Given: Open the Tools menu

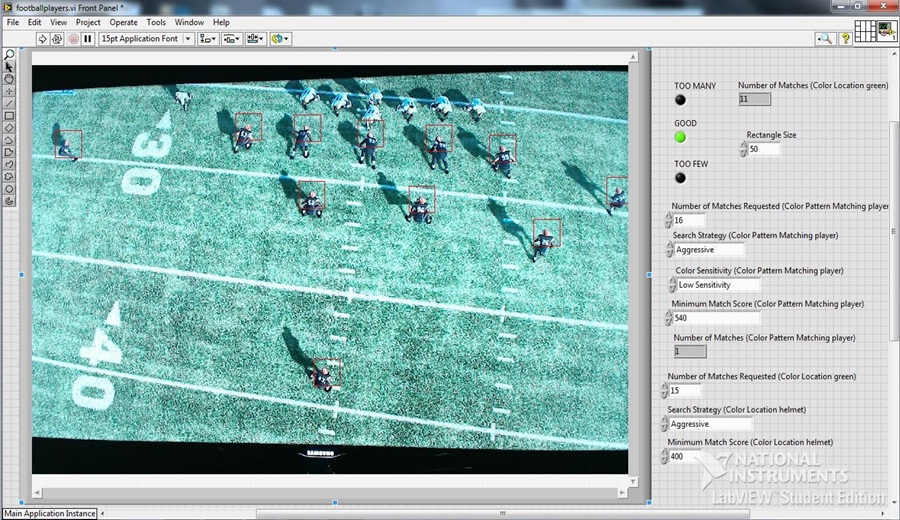Looking at the screenshot, I should tap(156, 22).
